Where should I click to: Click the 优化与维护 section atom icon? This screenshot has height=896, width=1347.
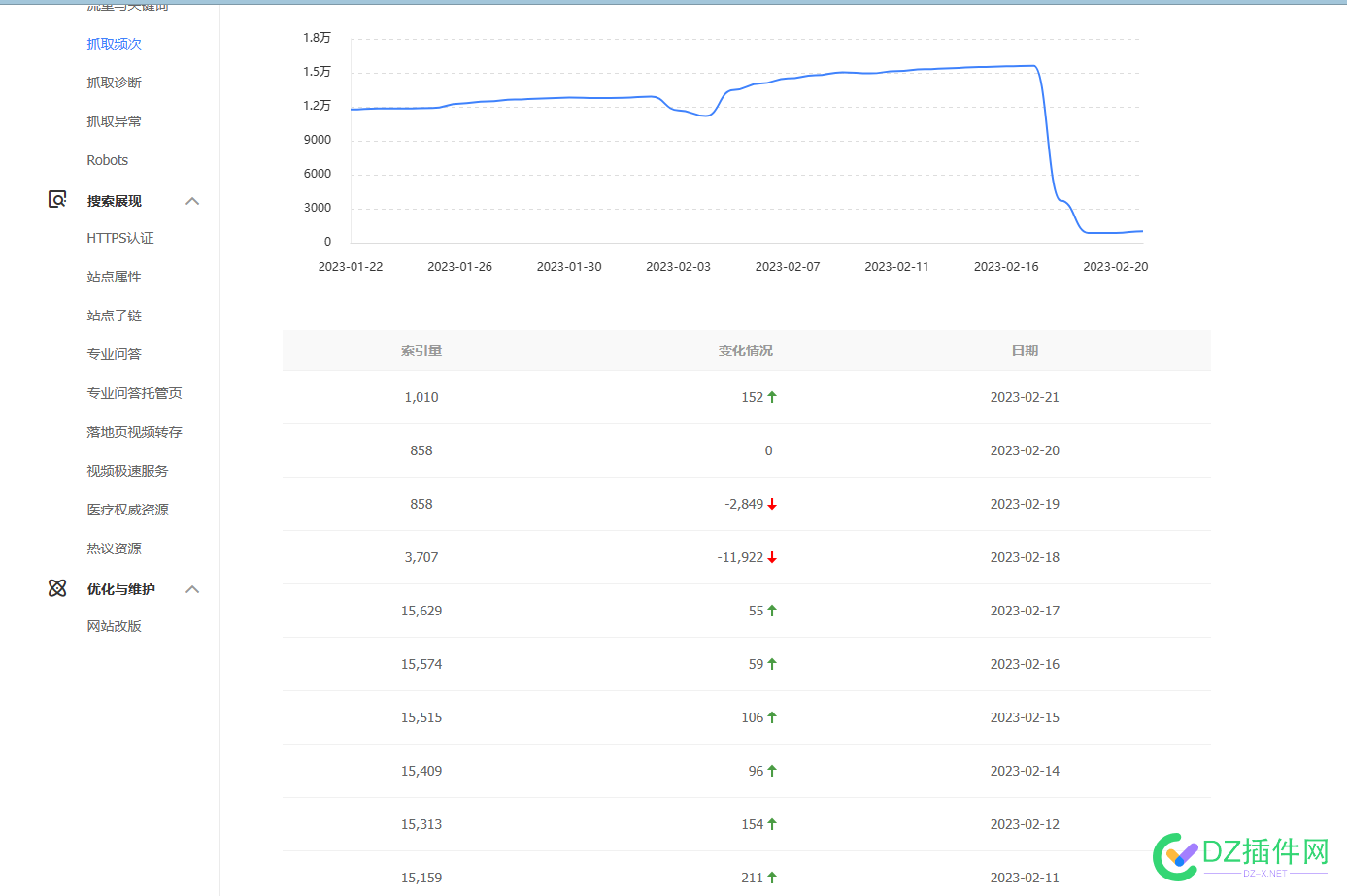coord(57,588)
